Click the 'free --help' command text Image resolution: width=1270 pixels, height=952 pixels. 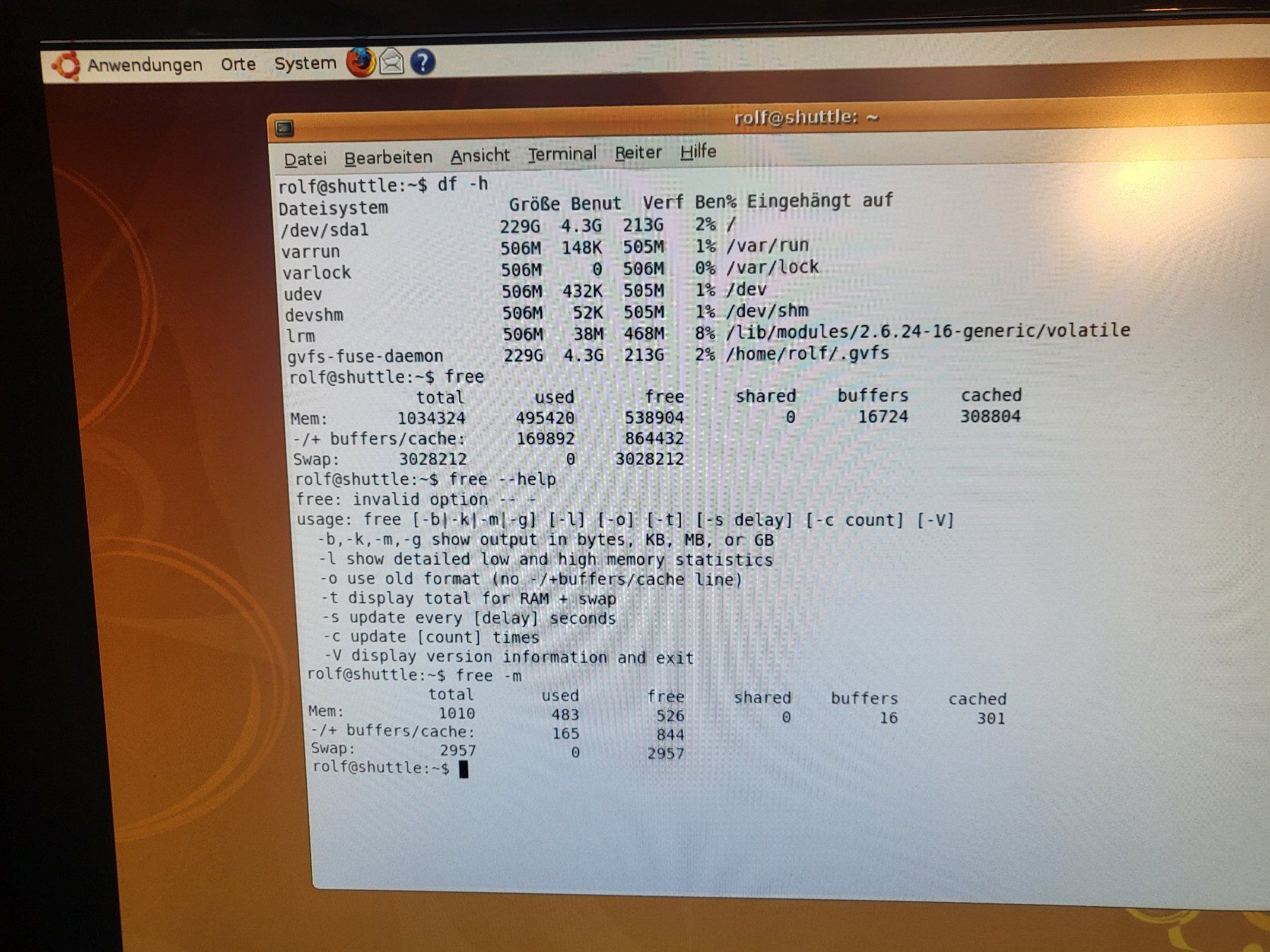(x=502, y=480)
